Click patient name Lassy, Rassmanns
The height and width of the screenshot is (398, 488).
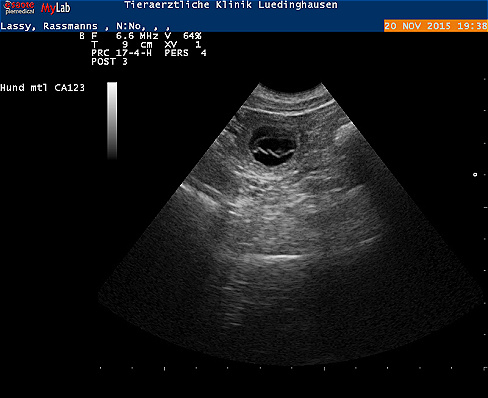(x=49, y=26)
